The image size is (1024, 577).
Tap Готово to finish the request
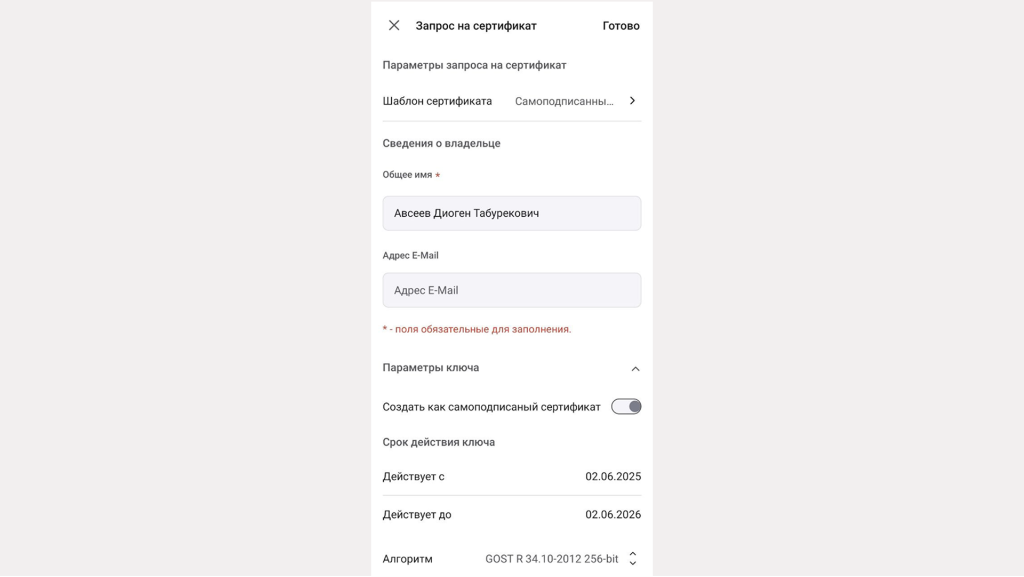tap(620, 26)
